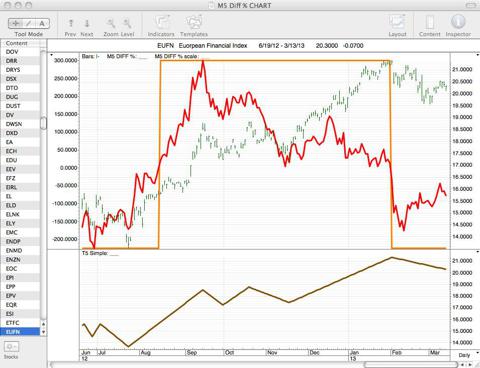Expand top chart pane options triangle

[51, 55]
